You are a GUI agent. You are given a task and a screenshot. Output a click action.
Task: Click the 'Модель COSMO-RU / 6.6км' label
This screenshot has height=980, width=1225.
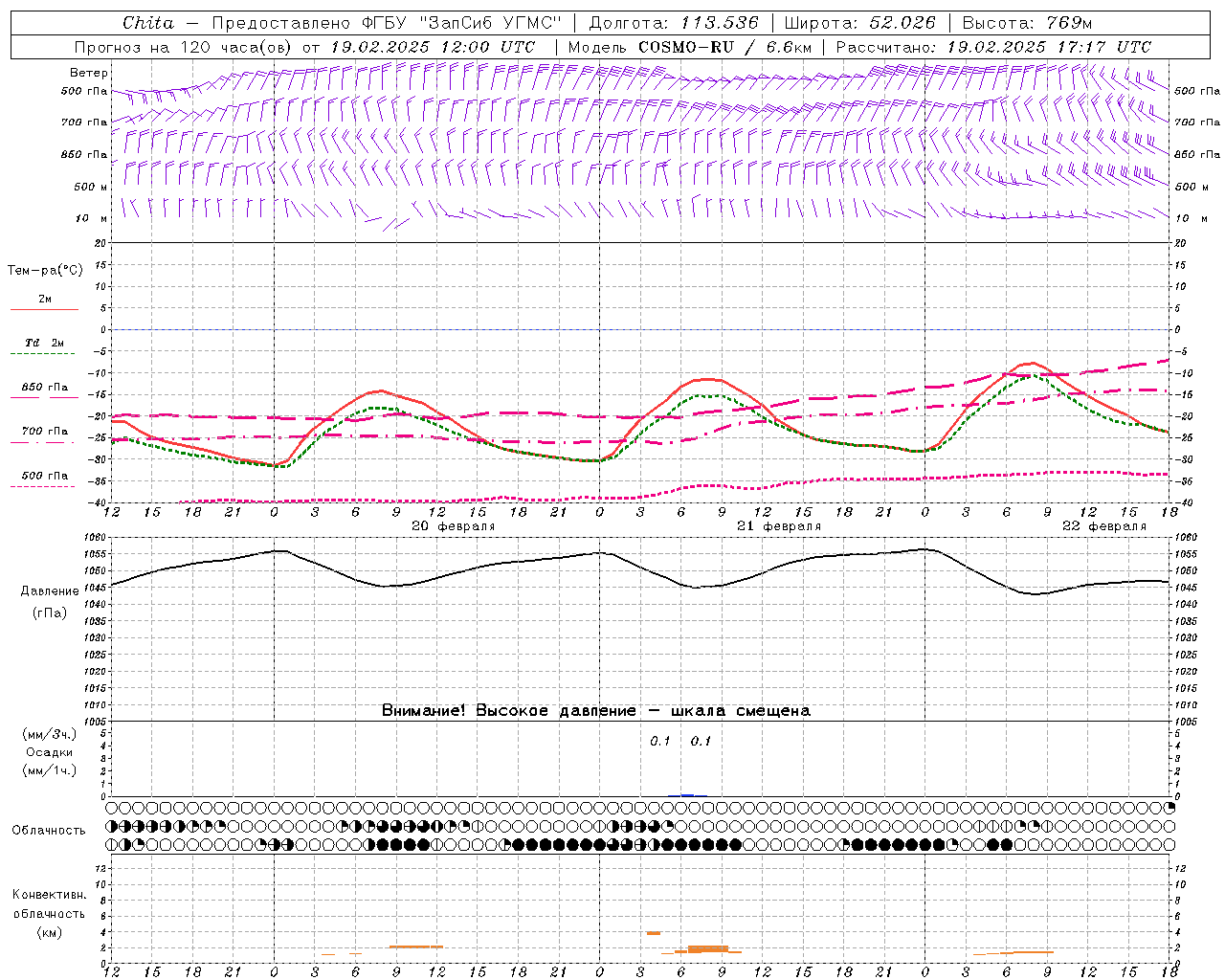(690, 47)
